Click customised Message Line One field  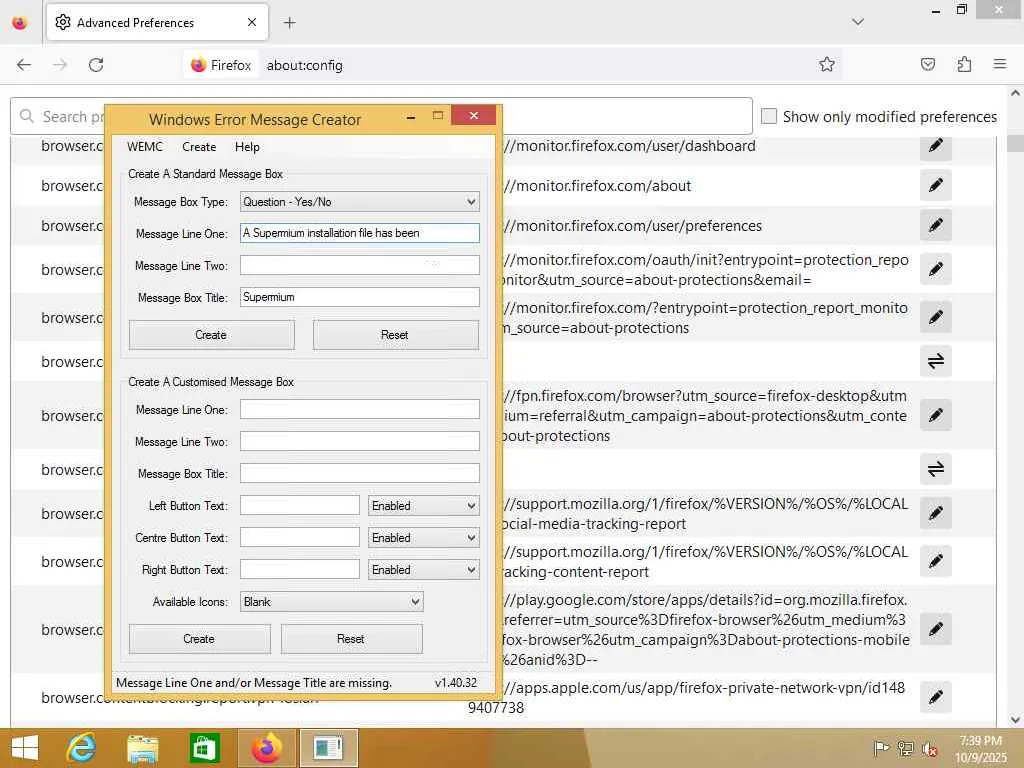click(x=359, y=409)
